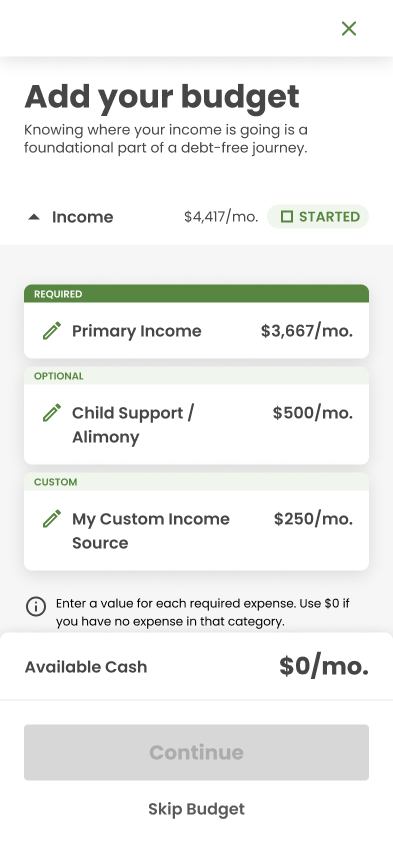Click the REQUIRED label banner
The height and width of the screenshot is (853, 393).
click(x=196, y=294)
